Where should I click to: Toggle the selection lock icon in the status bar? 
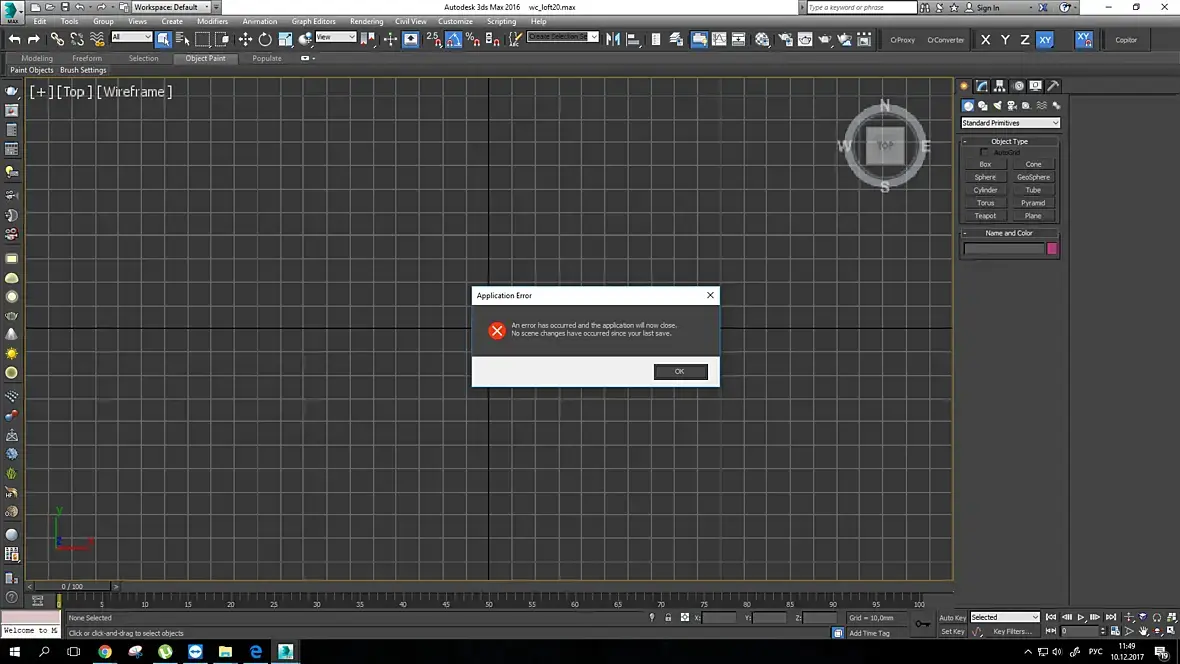click(668, 617)
